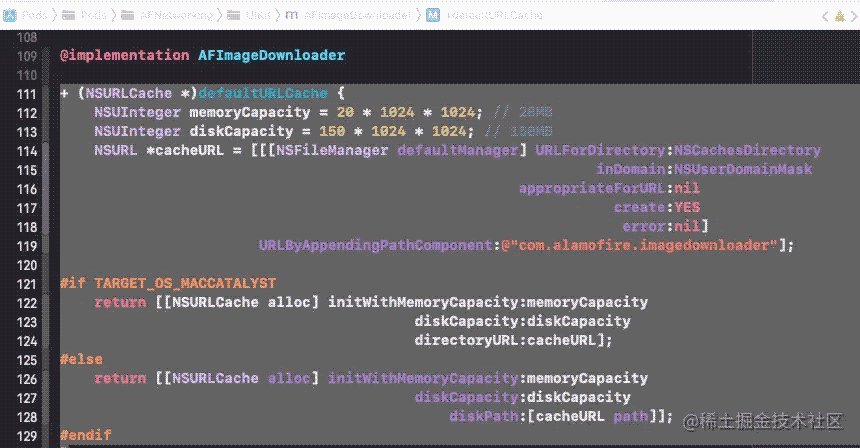
Task: Click URLForDirectory on line 114
Action: (x=601, y=150)
